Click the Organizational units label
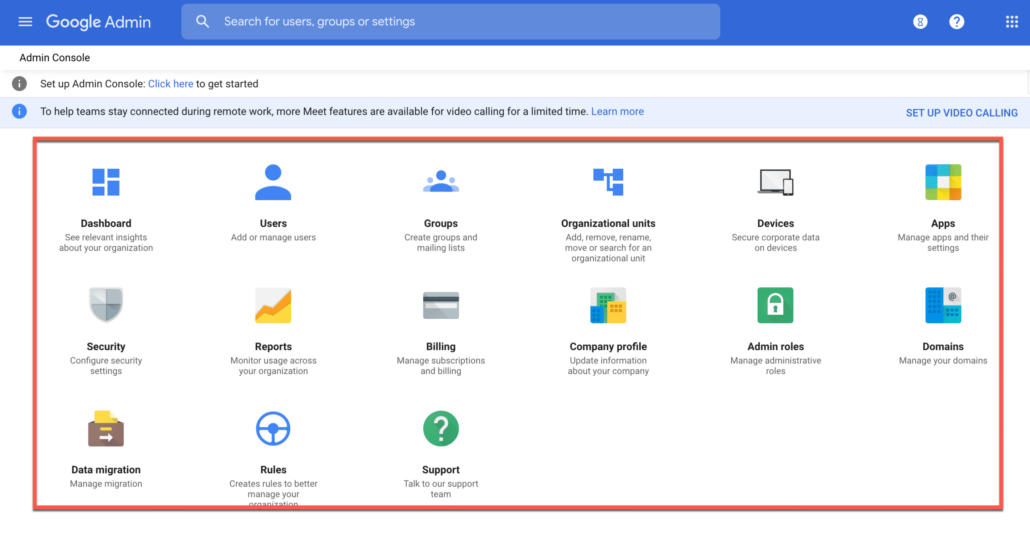 point(608,223)
